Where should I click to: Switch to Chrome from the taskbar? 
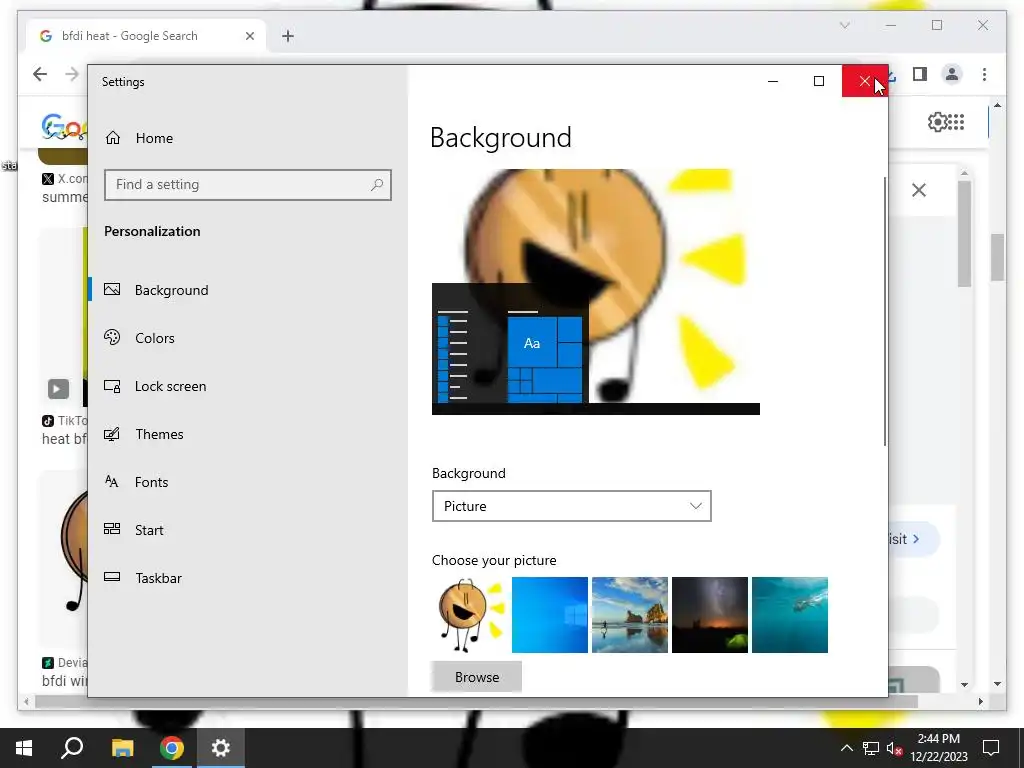tap(172, 748)
